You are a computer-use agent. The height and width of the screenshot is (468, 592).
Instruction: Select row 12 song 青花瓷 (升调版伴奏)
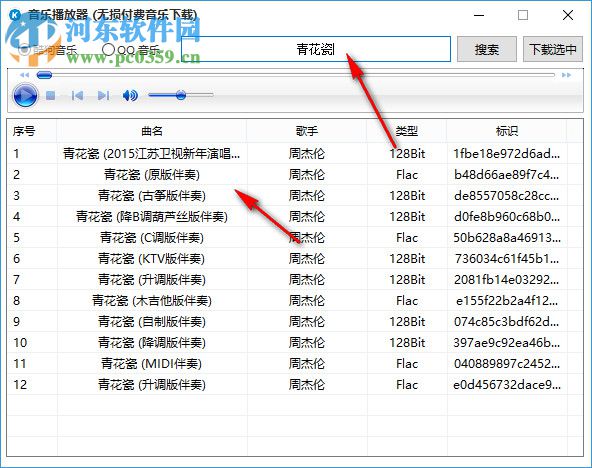(x=152, y=385)
